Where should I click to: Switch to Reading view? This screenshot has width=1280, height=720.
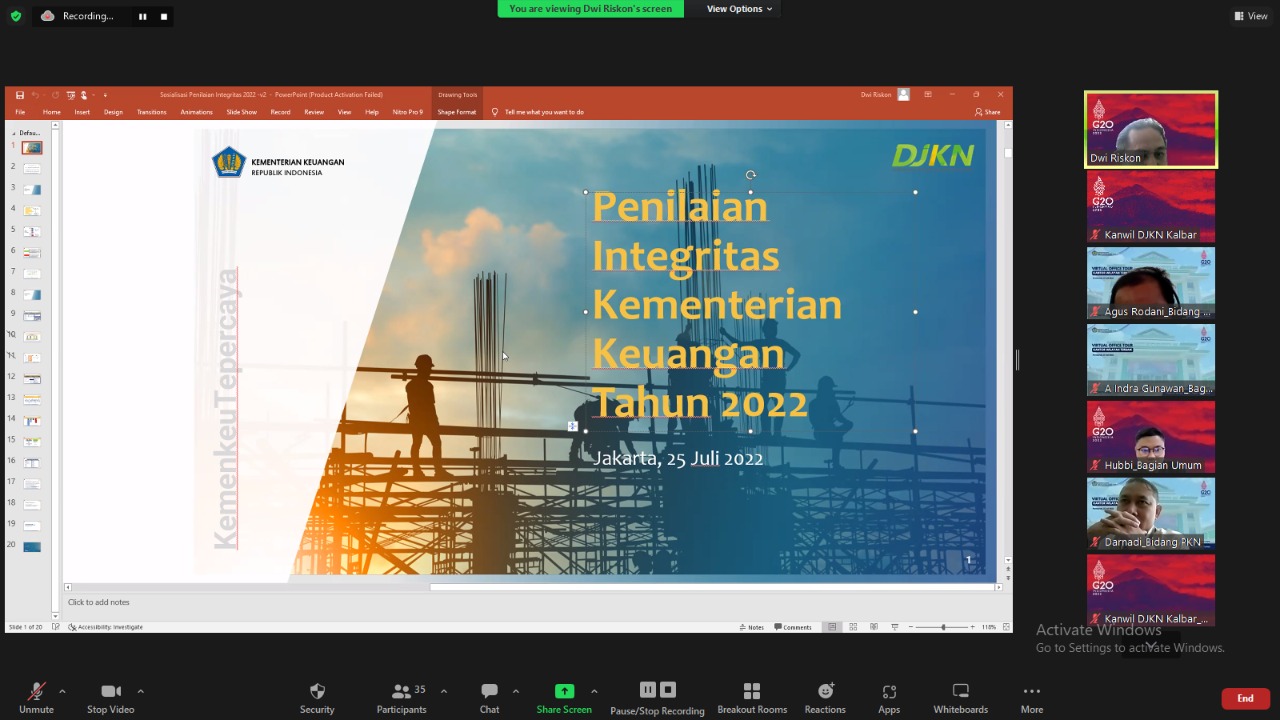pos(874,627)
